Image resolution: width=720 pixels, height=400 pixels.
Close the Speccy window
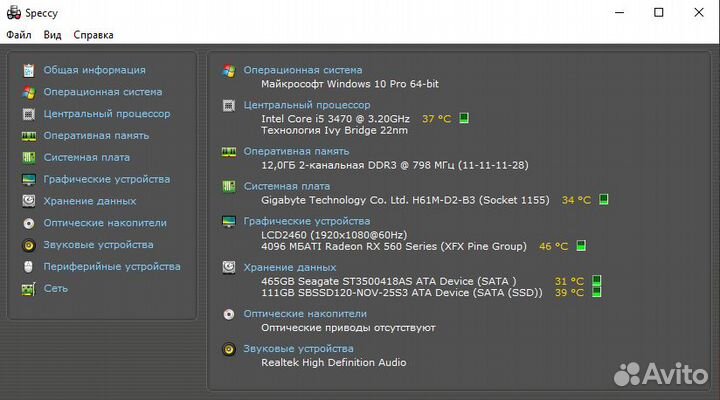[698, 12]
